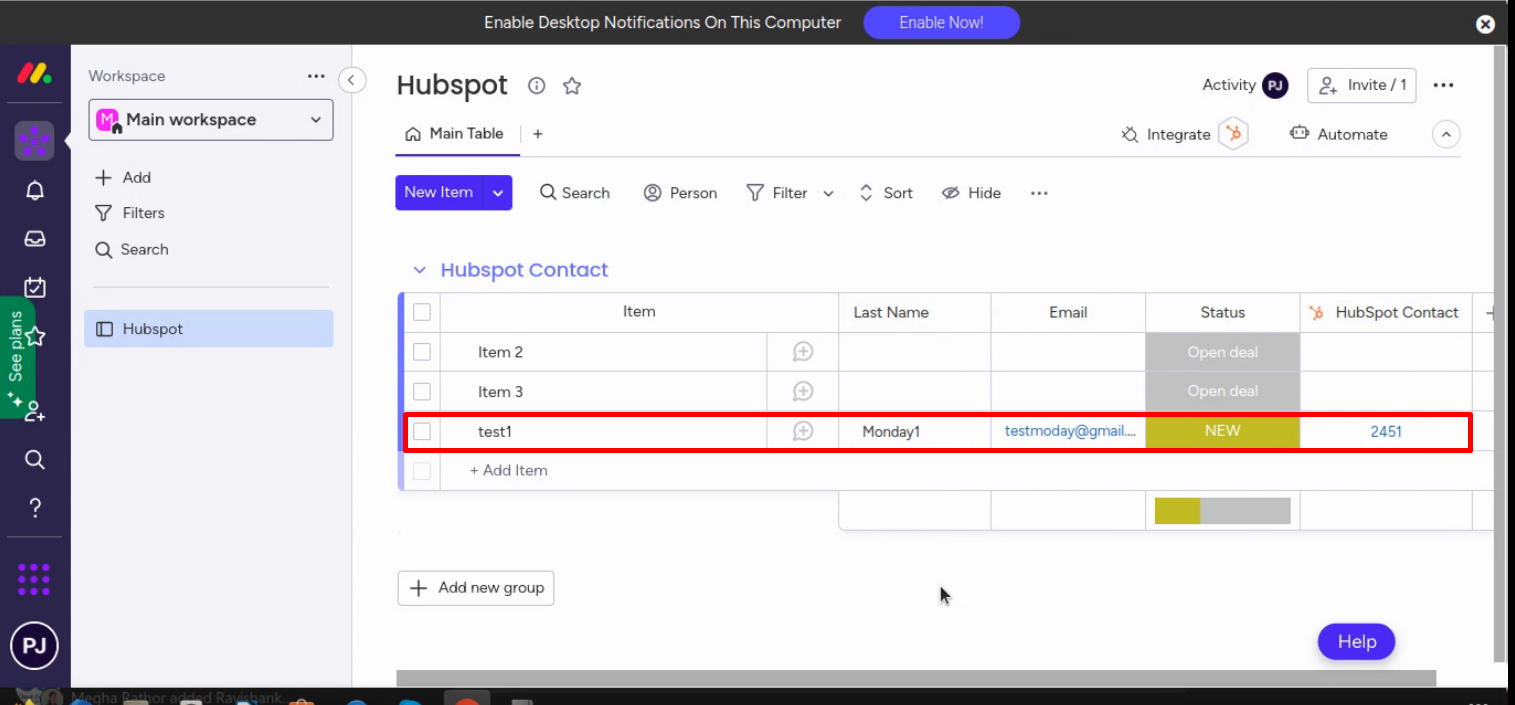Start conversation on Item 3 row
Screen dimensions: 1515x705
pos(803,391)
